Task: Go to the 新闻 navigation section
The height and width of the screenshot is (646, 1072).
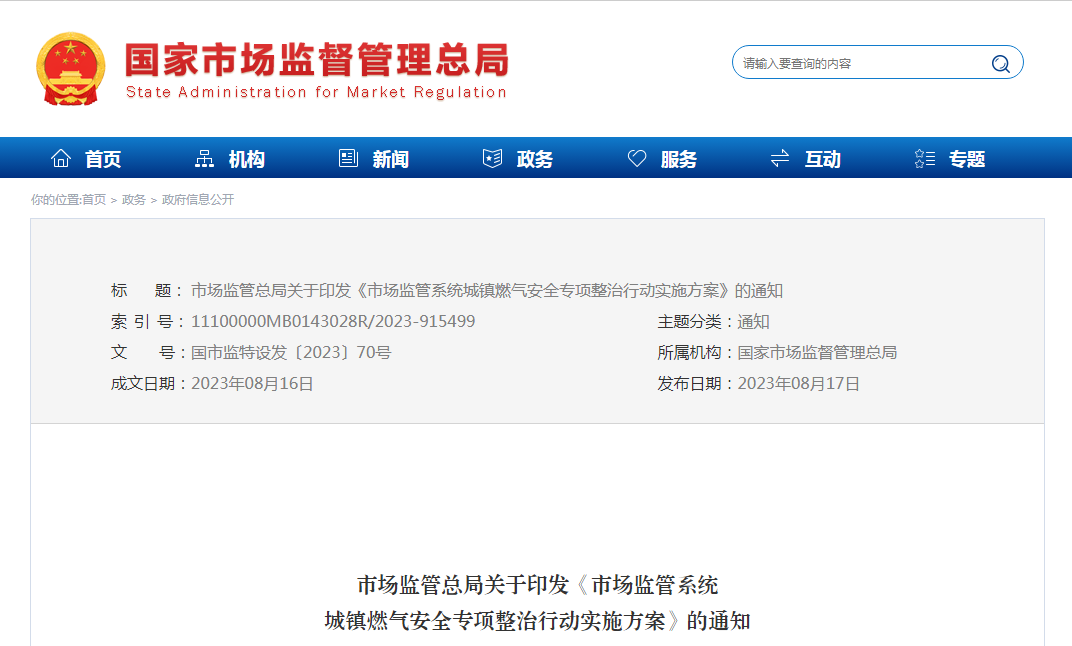Action: point(391,160)
